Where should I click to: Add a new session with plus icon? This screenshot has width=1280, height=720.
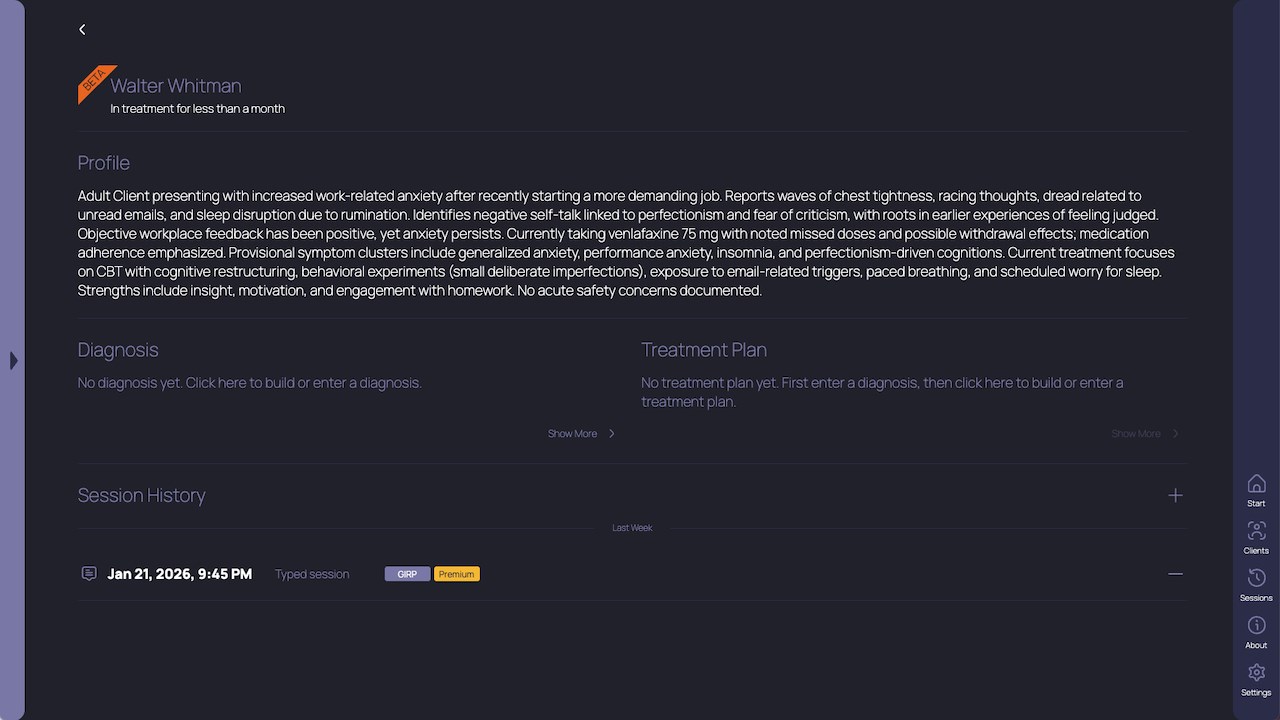tap(1175, 495)
